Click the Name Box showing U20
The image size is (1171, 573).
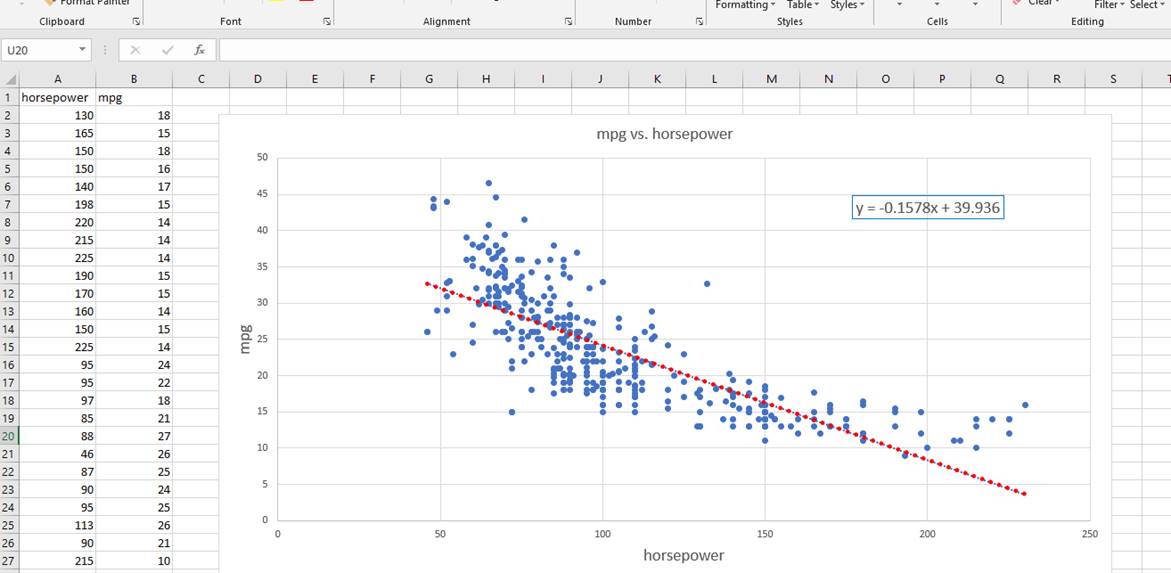point(39,50)
